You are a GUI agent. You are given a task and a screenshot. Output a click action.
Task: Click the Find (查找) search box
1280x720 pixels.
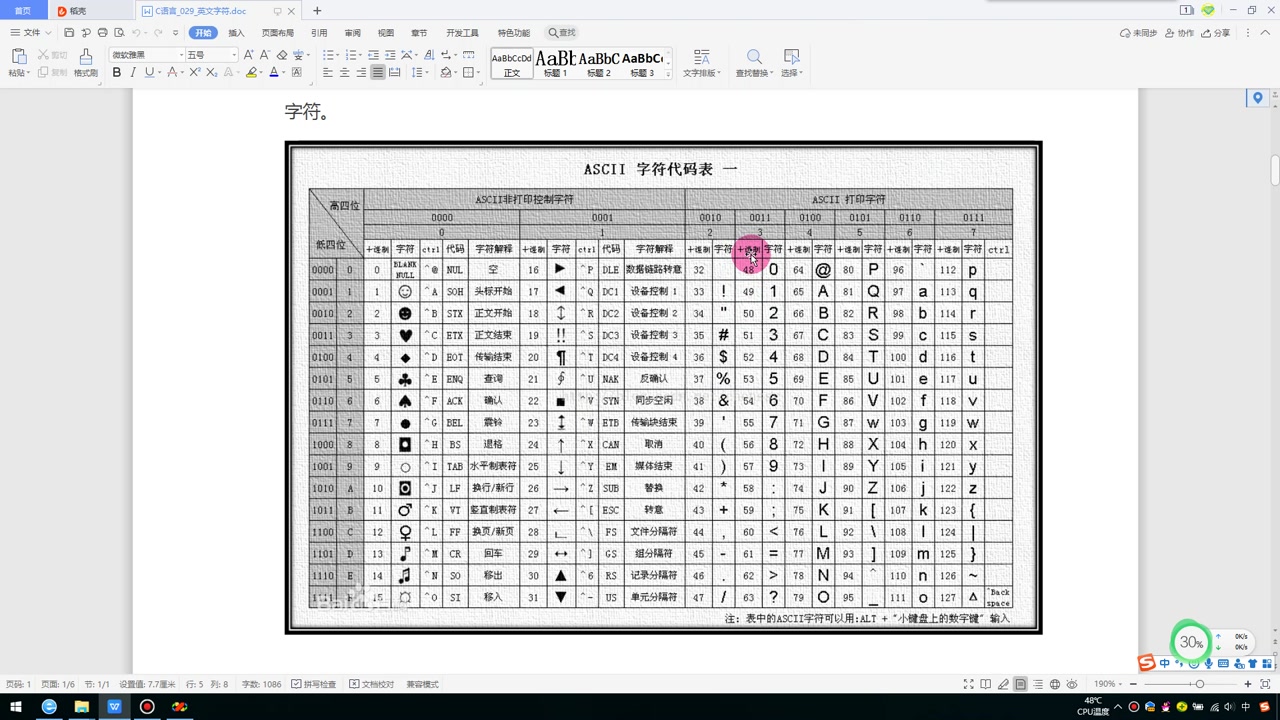tap(562, 33)
